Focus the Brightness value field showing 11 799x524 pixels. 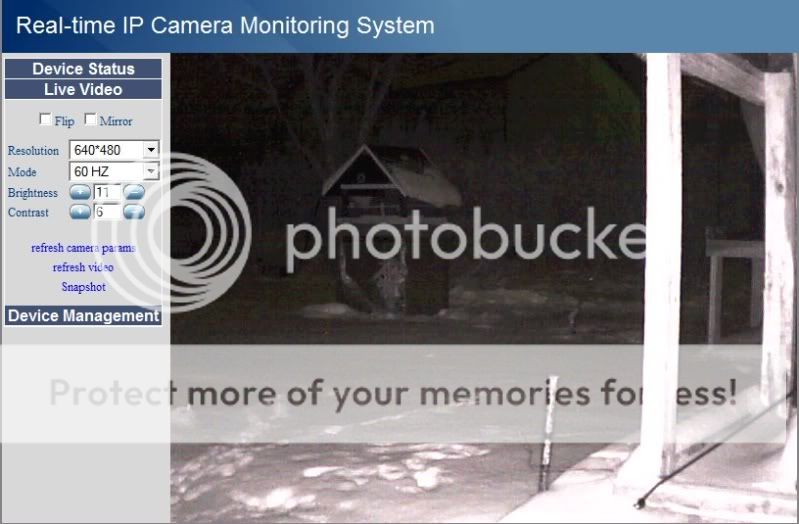click(107, 192)
